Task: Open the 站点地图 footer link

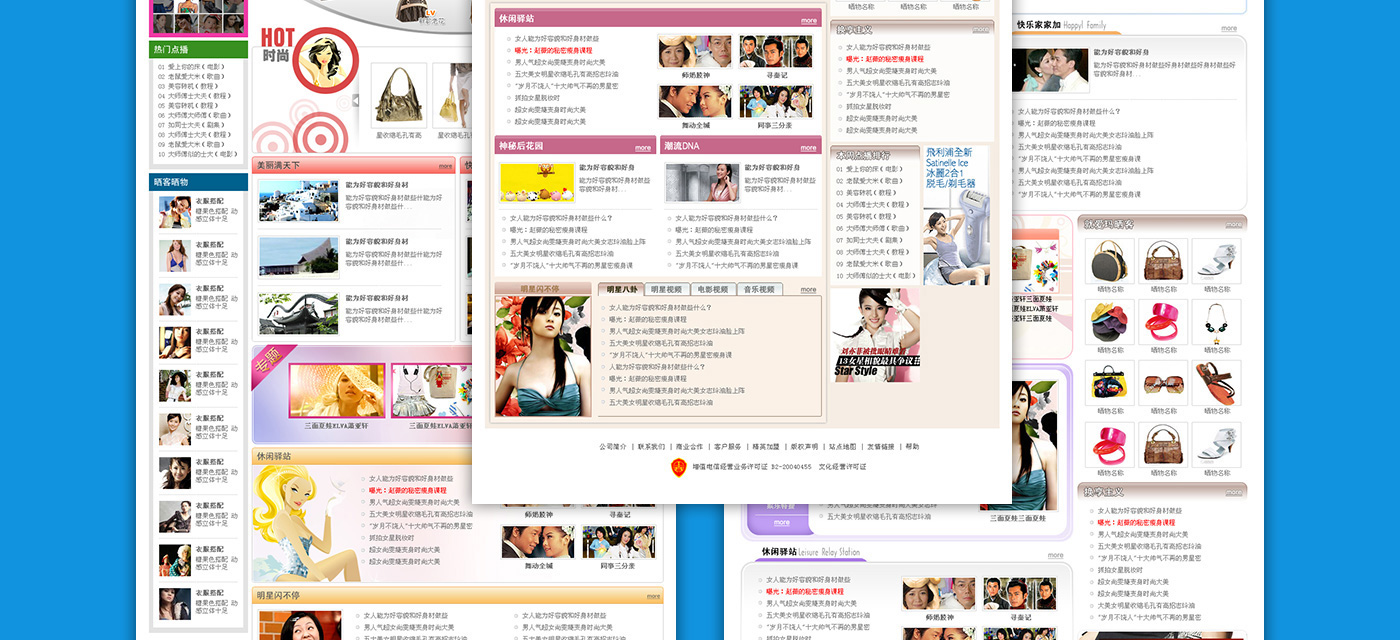Action: (843, 447)
